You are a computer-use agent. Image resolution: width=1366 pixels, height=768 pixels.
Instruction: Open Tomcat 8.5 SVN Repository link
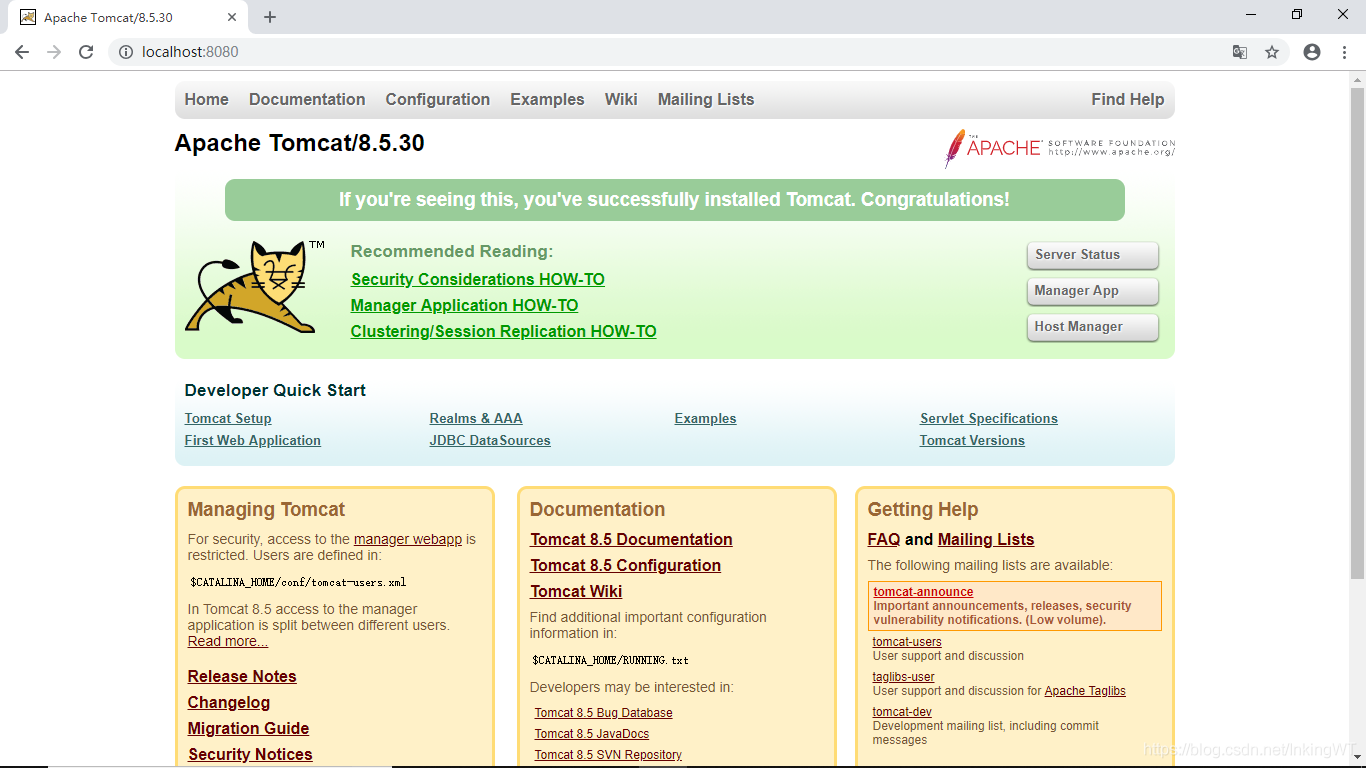click(x=608, y=755)
